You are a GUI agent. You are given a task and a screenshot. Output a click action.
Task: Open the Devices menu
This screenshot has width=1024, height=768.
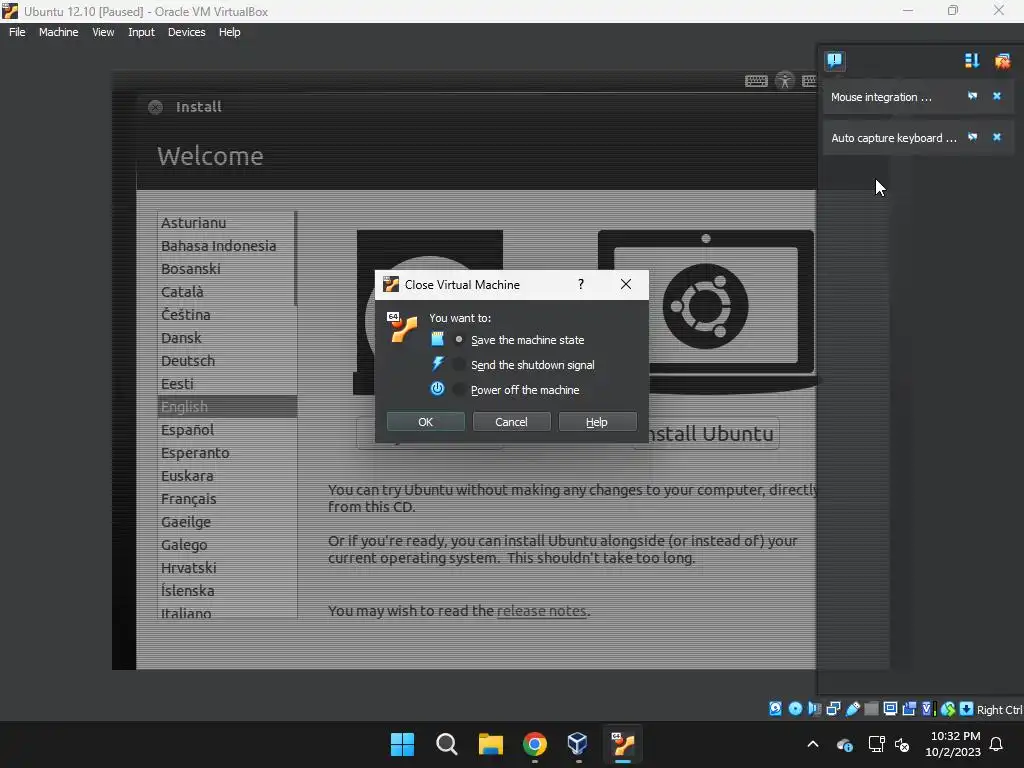click(187, 32)
